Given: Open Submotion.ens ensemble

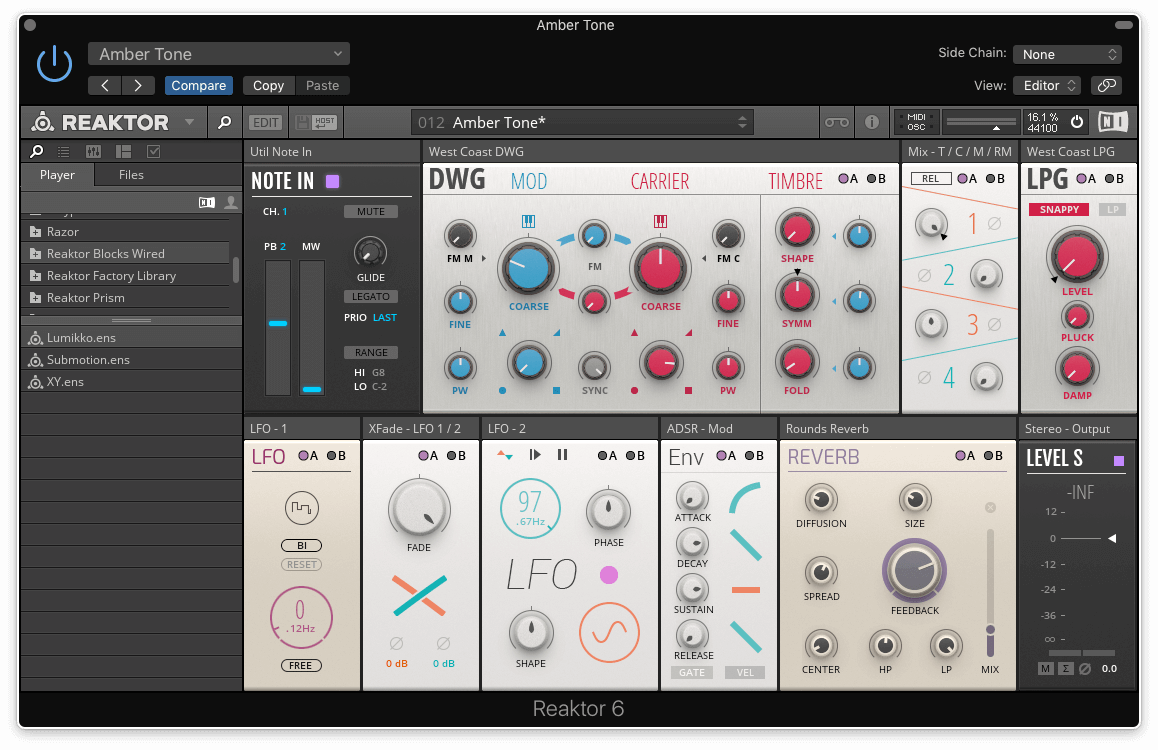Looking at the screenshot, I should (131, 359).
